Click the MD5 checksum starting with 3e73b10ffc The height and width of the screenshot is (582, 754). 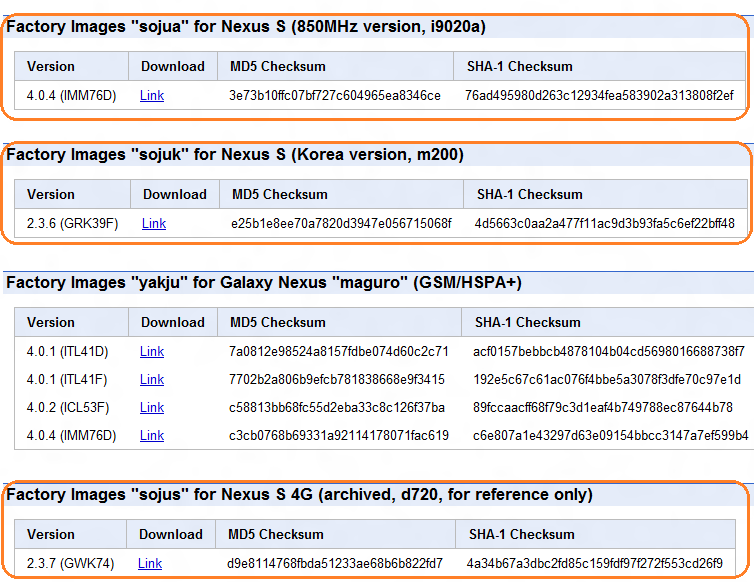[334, 95]
